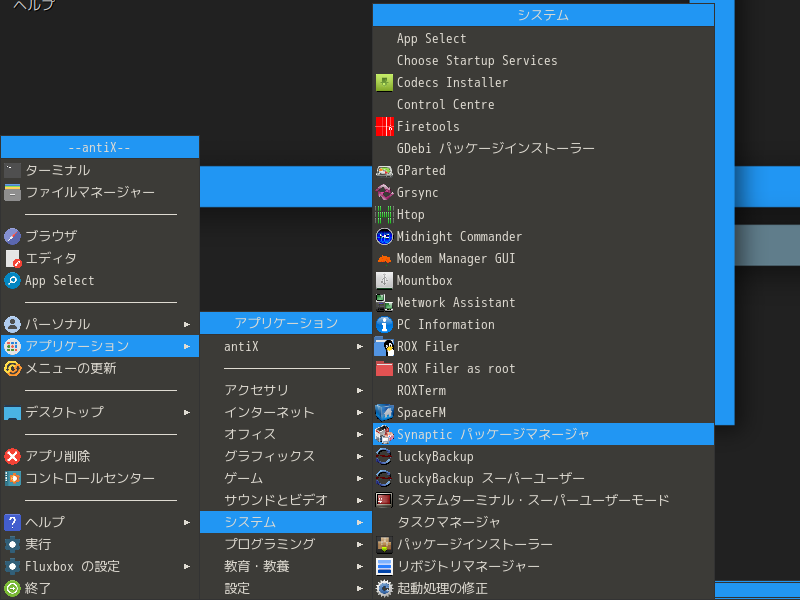Screen dimensions: 800x600
Task: Open the プログラミング category
Action: coord(286,544)
